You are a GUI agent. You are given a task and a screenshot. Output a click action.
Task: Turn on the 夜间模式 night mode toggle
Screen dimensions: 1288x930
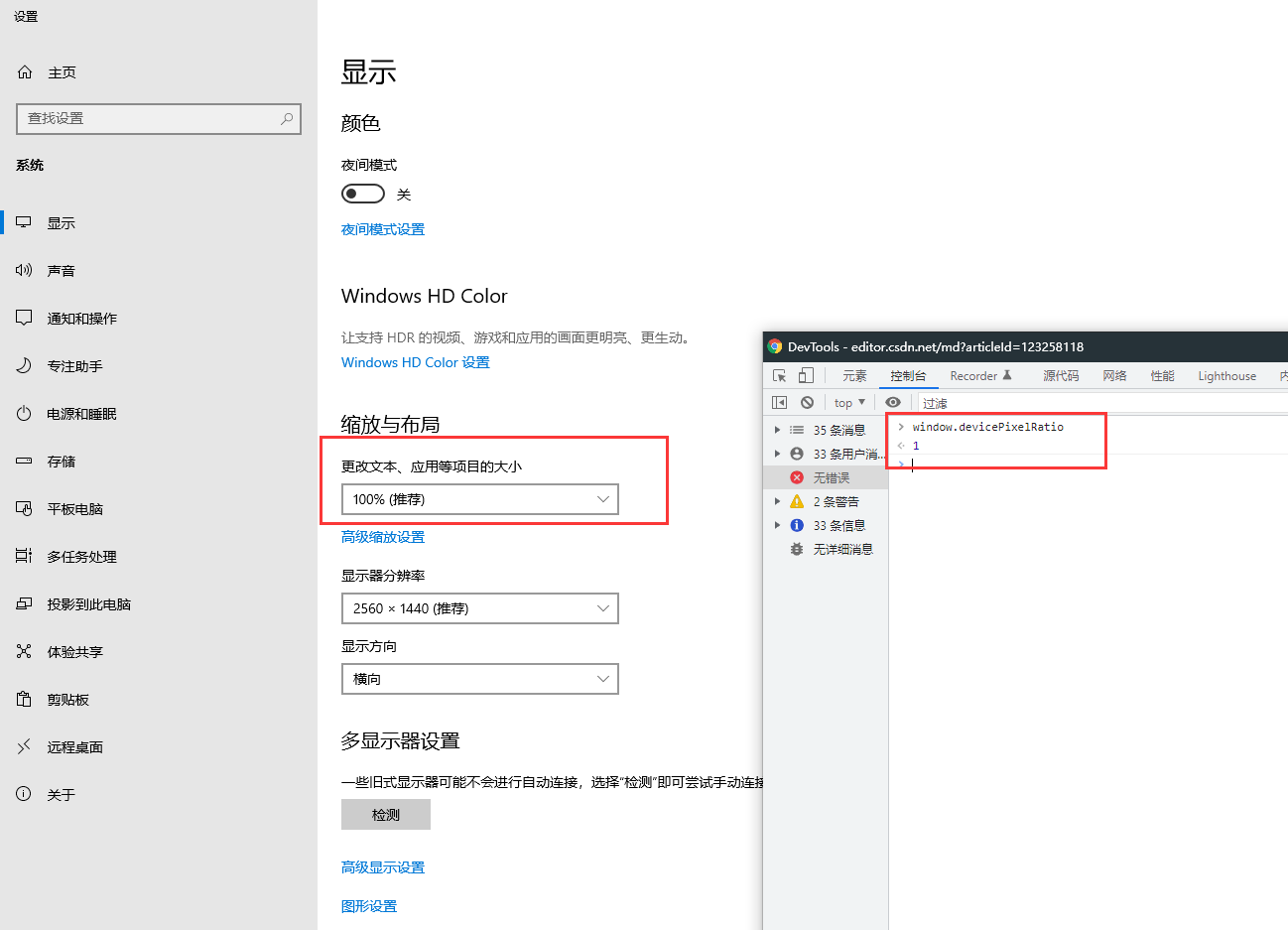(x=362, y=193)
